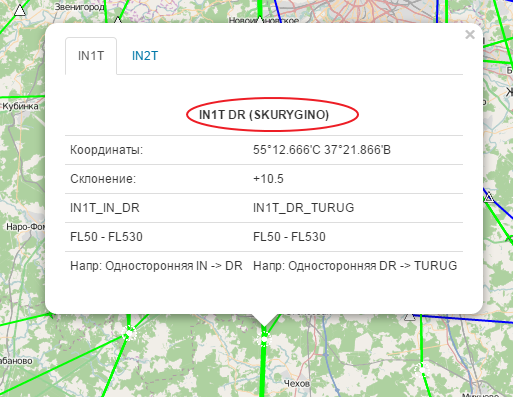Switch to the IN2T tab
This screenshot has width=513, height=397.
tap(145, 56)
